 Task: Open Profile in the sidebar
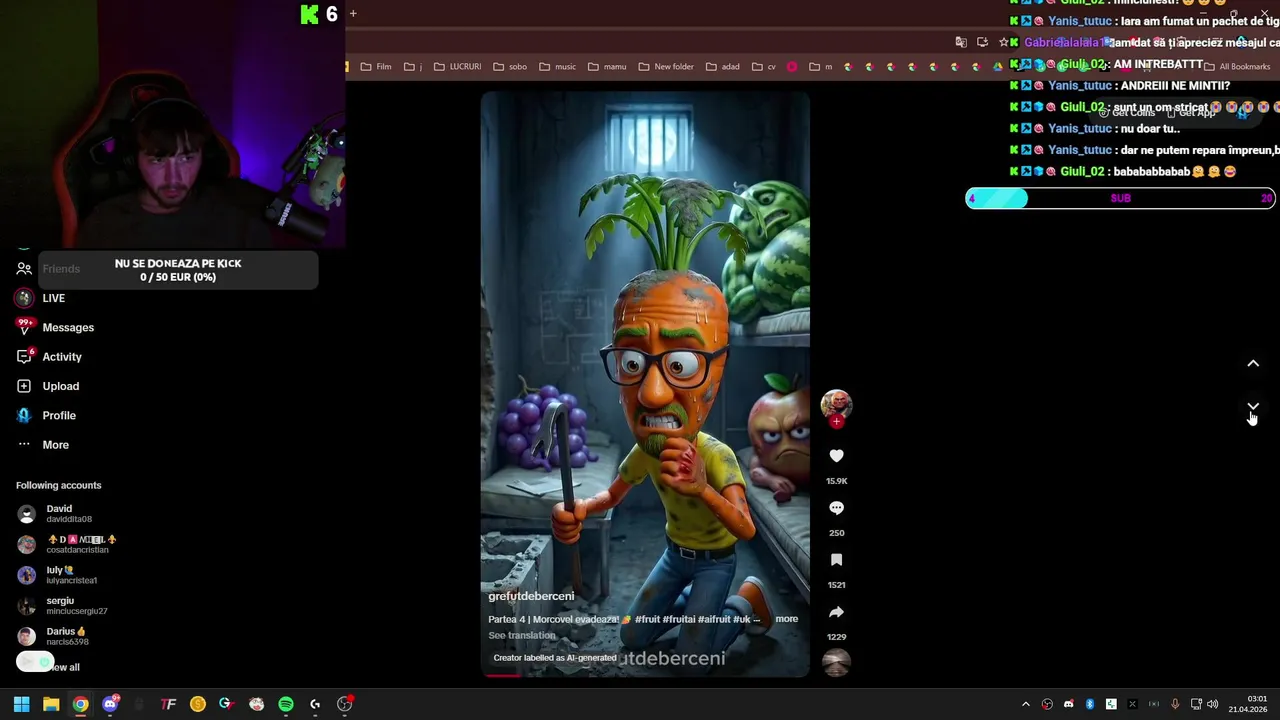(59, 415)
